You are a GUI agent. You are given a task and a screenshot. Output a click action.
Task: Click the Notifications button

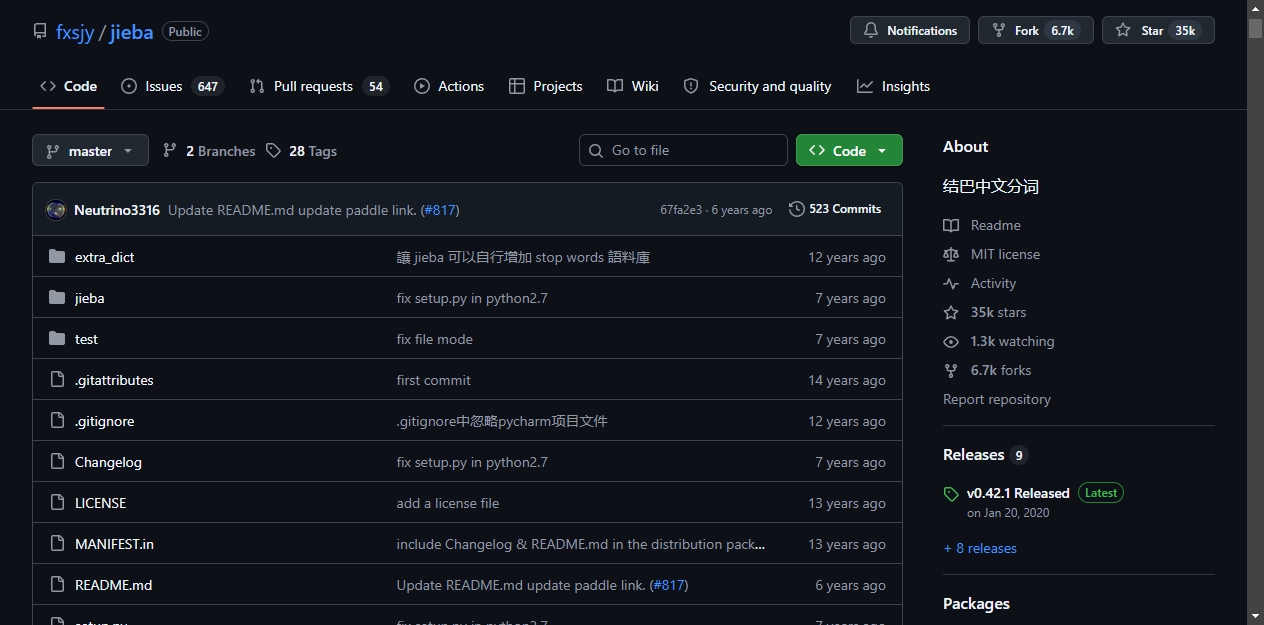click(x=910, y=31)
